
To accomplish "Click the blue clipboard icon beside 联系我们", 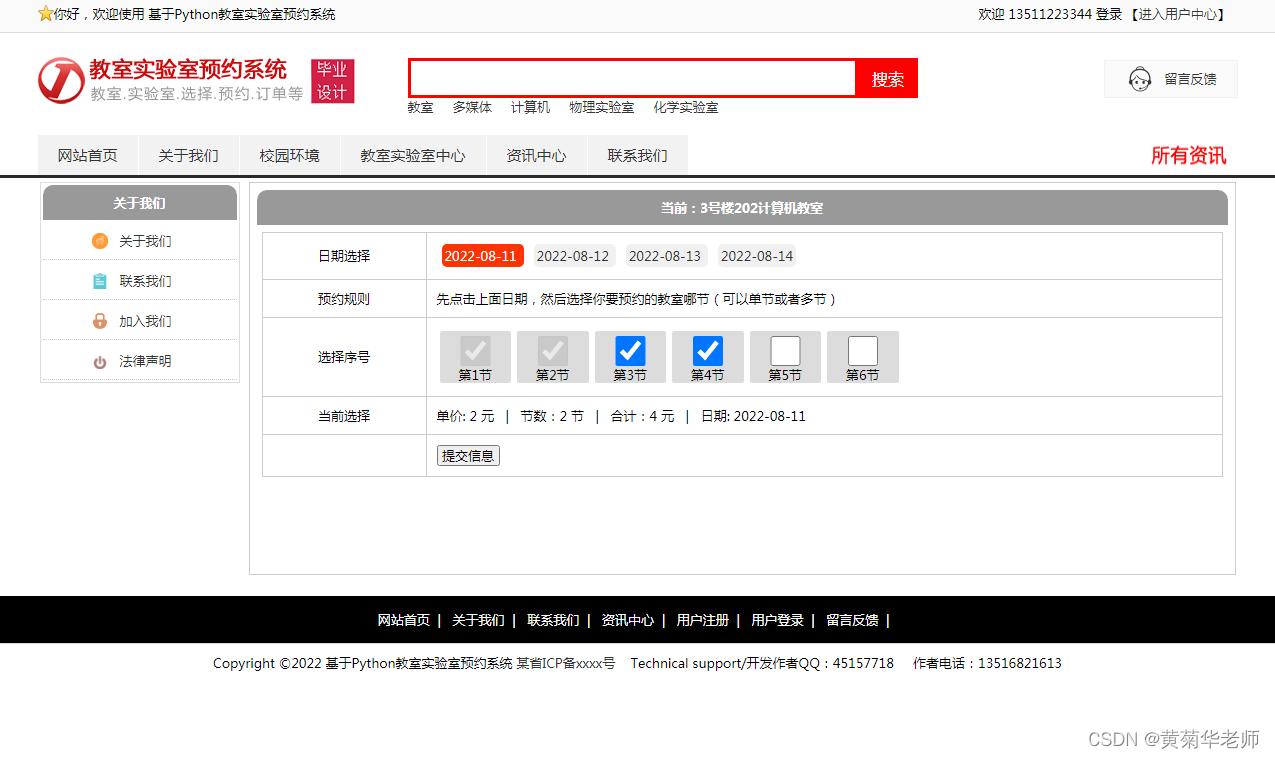I will point(100,281).
